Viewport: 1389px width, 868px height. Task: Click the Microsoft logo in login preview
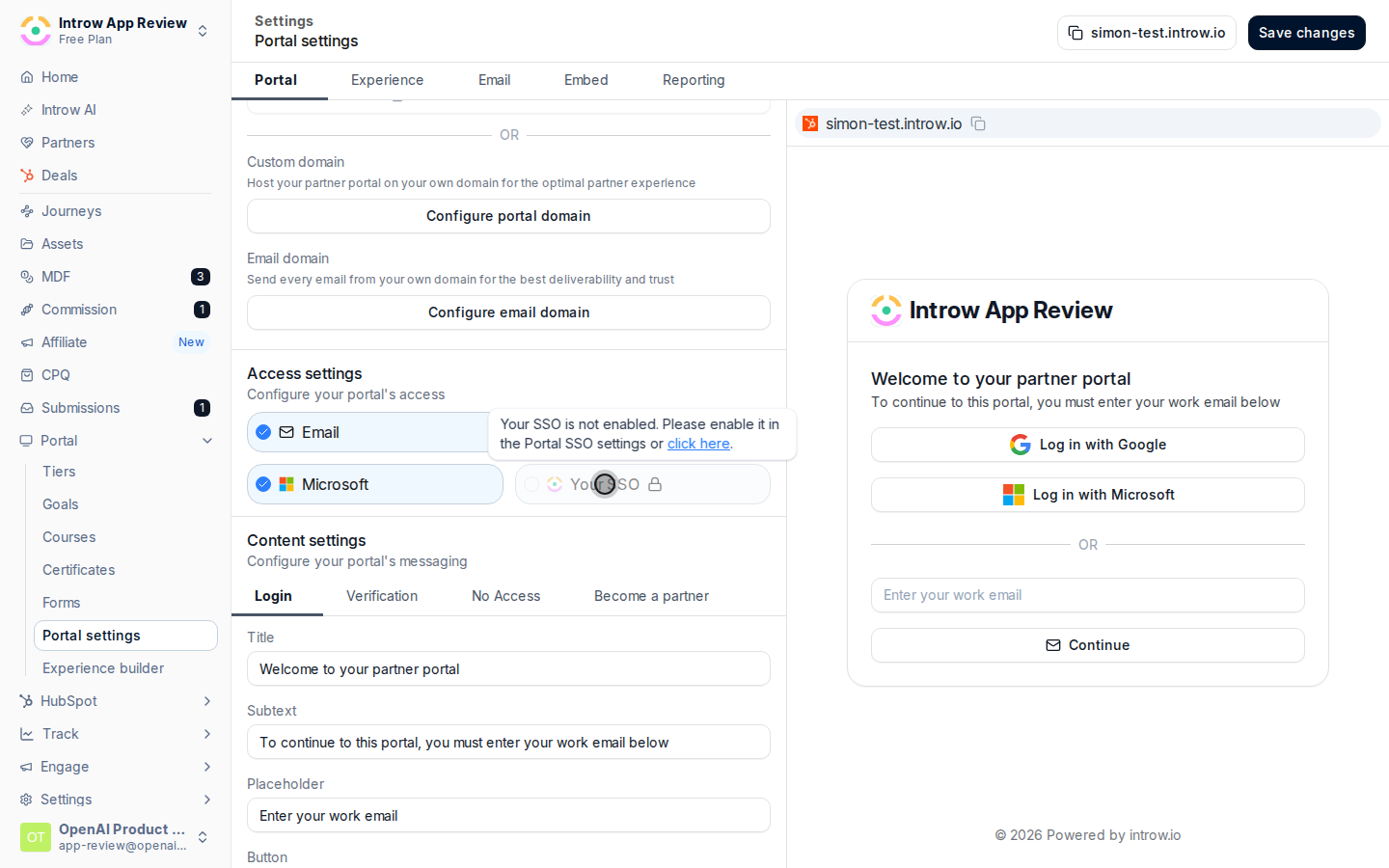[1014, 495]
